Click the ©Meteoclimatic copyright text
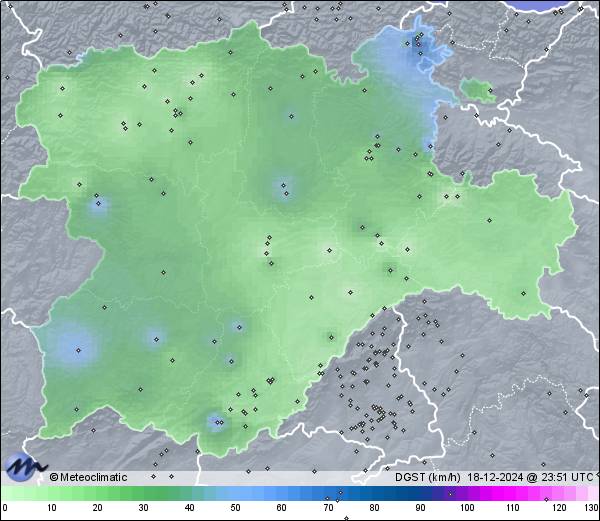The height and width of the screenshot is (521, 600). [88, 477]
